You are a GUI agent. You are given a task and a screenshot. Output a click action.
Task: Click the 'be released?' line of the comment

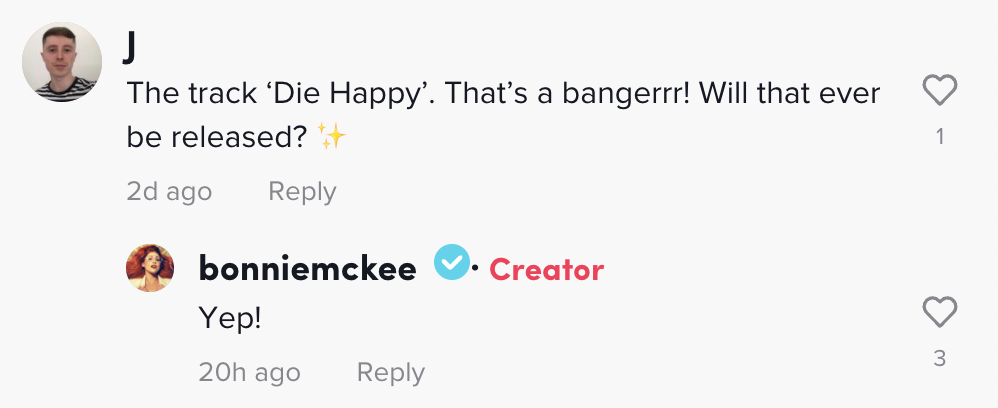click(x=217, y=136)
